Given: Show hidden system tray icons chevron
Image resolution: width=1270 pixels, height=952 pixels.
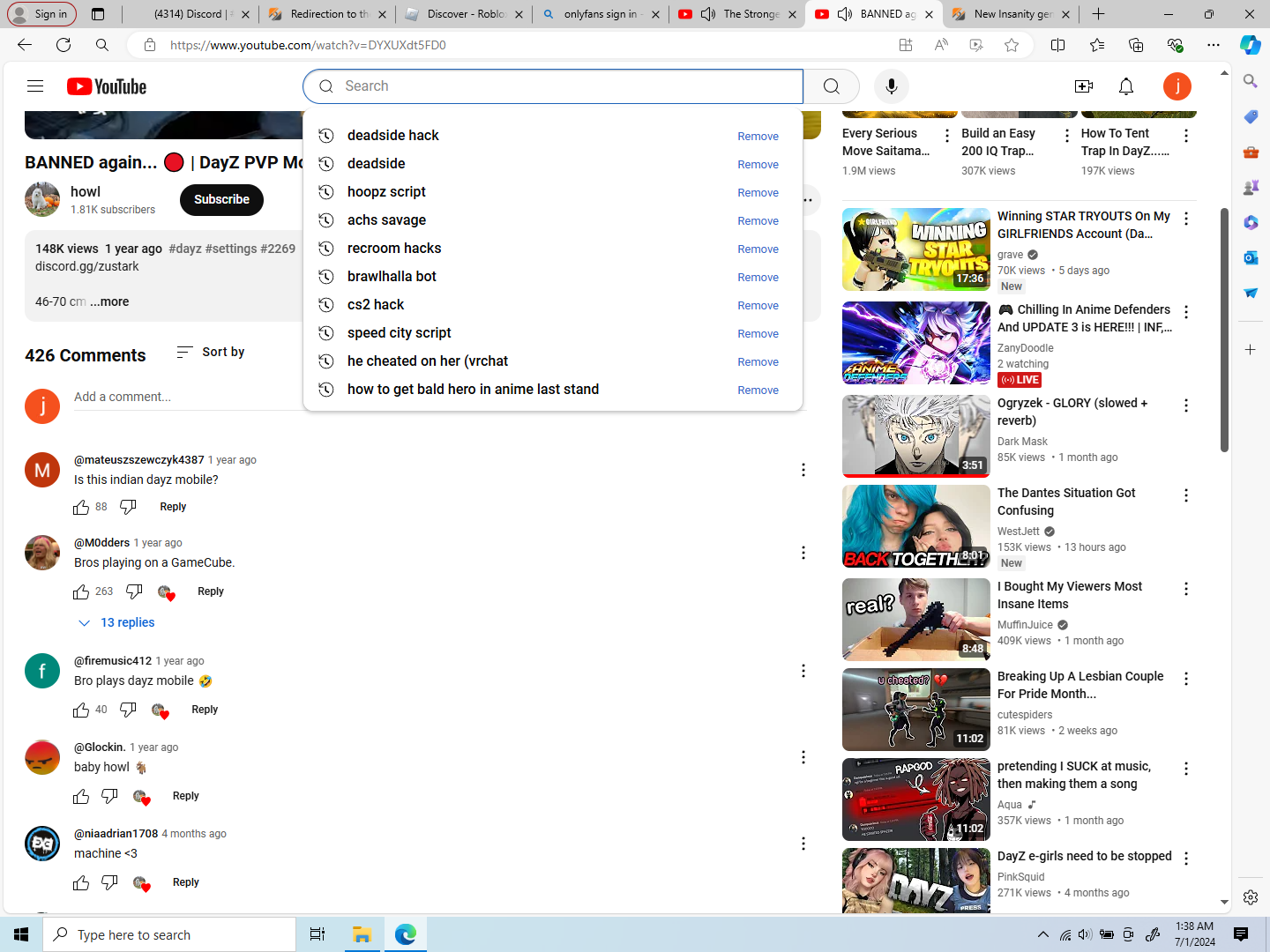Looking at the screenshot, I should tap(1043, 934).
